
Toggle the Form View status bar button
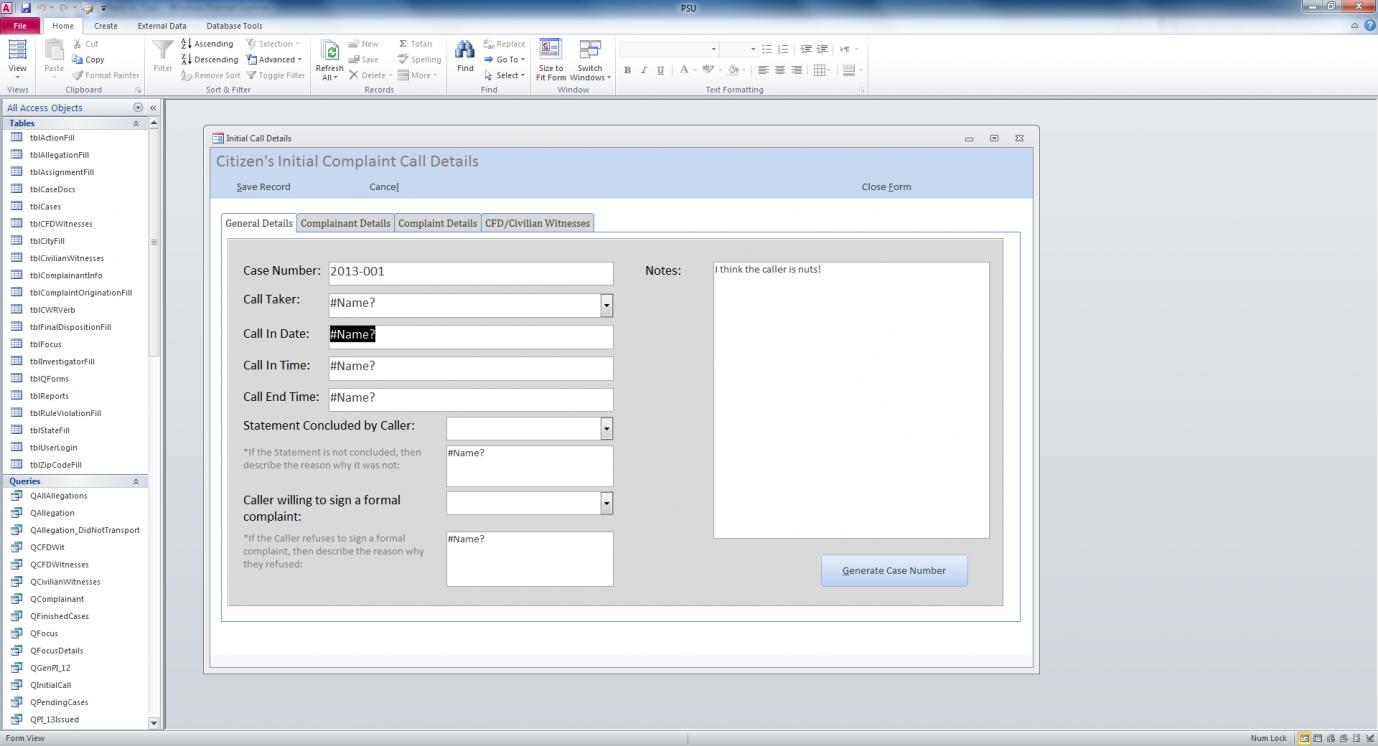(x=1304, y=738)
